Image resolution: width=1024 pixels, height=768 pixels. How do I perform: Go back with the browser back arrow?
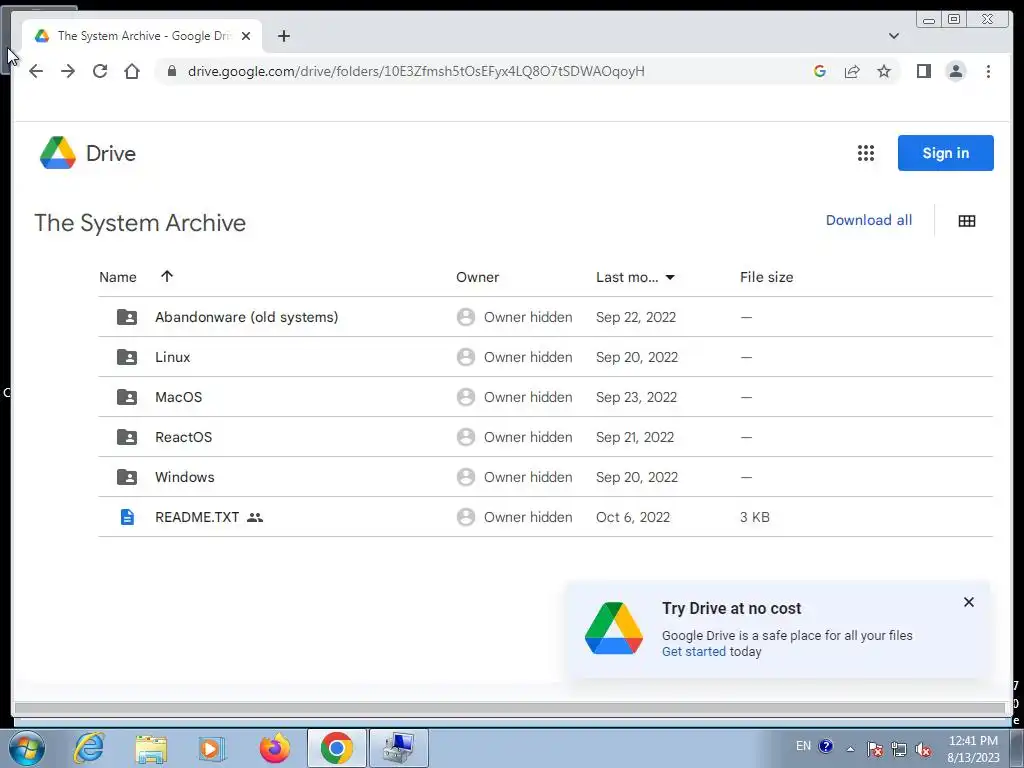click(36, 71)
